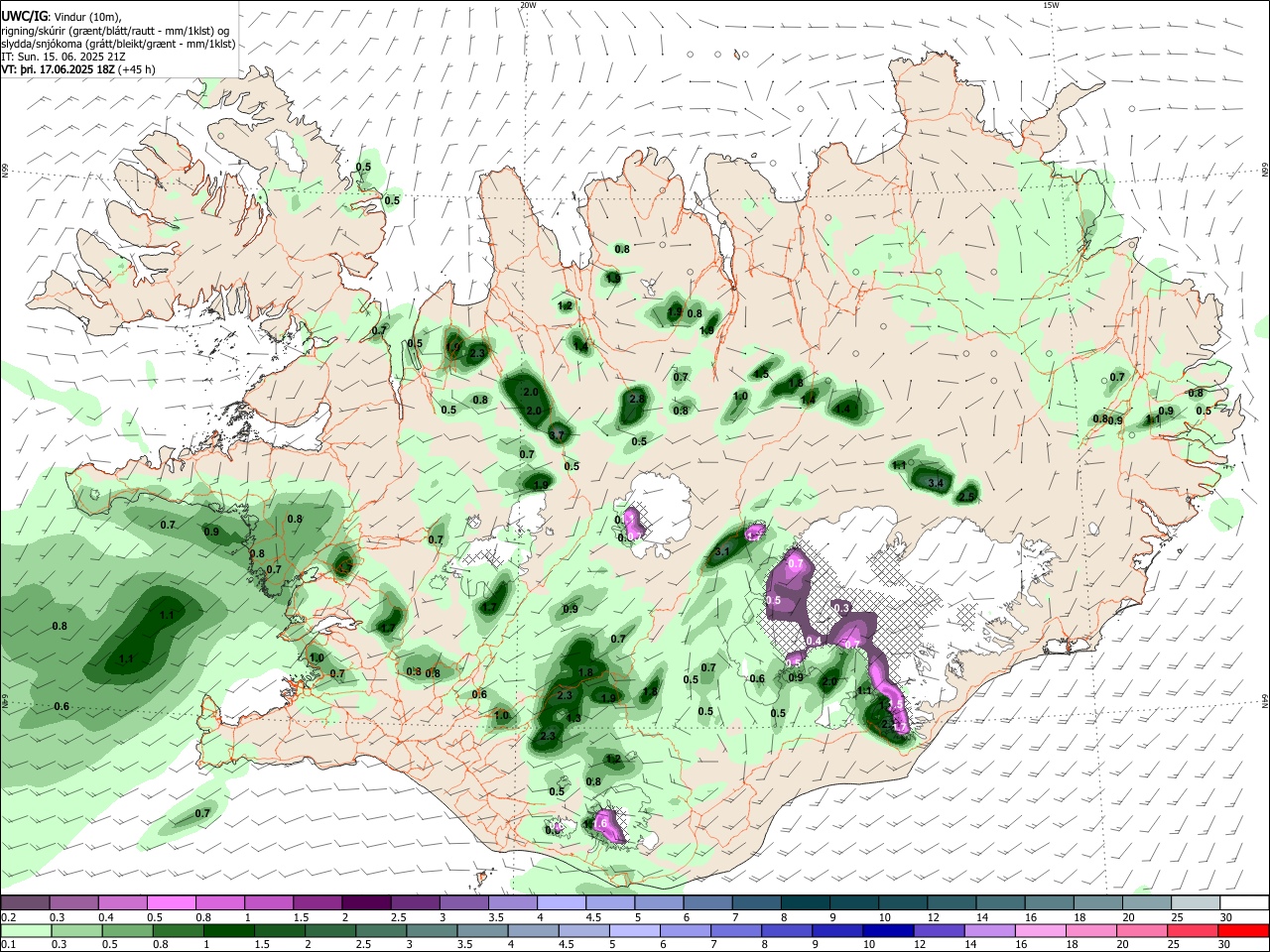The width and height of the screenshot is (1270, 952).
Task: Pick the bright red swatch labeled 30 in the bottom scale
Action: pyautogui.click(x=1245, y=931)
